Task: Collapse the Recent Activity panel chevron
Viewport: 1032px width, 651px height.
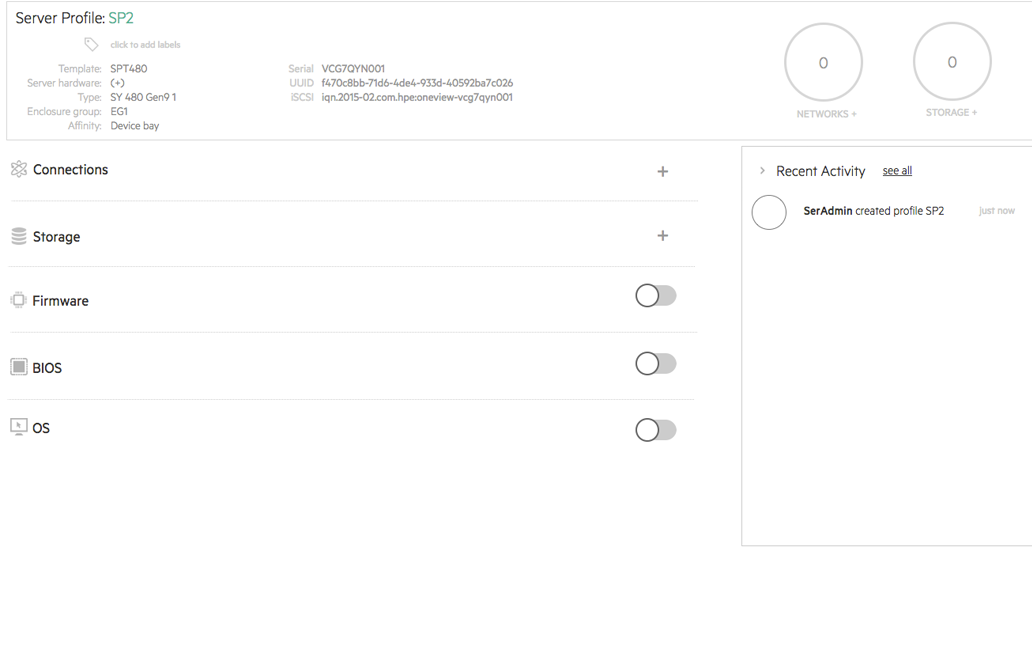Action: tap(762, 171)
